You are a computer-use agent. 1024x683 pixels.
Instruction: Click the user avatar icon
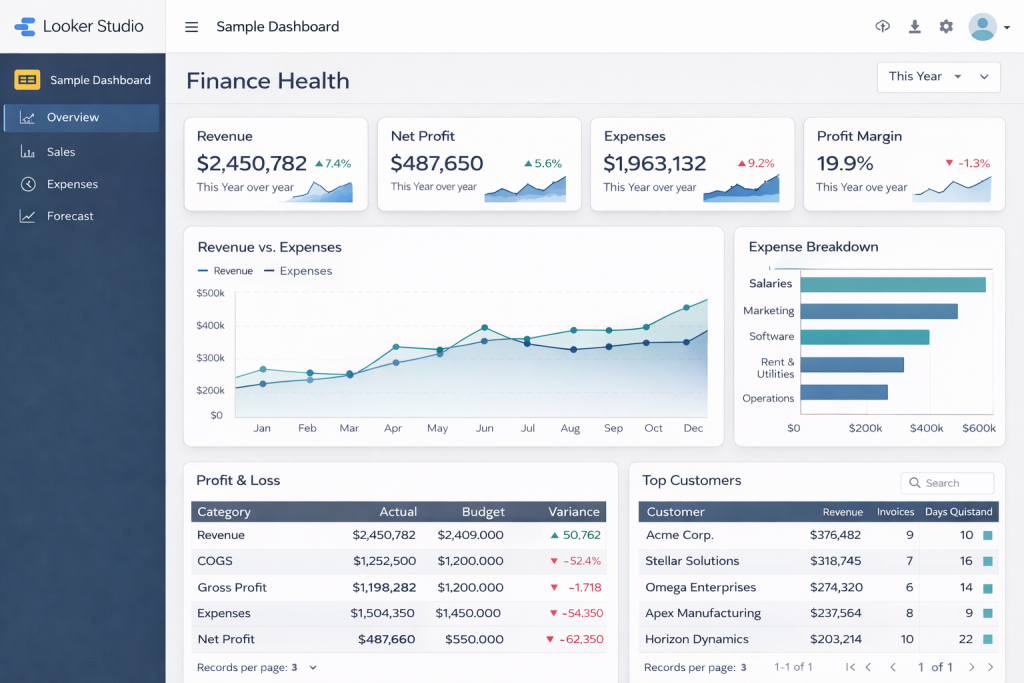(x=982, y=27)
